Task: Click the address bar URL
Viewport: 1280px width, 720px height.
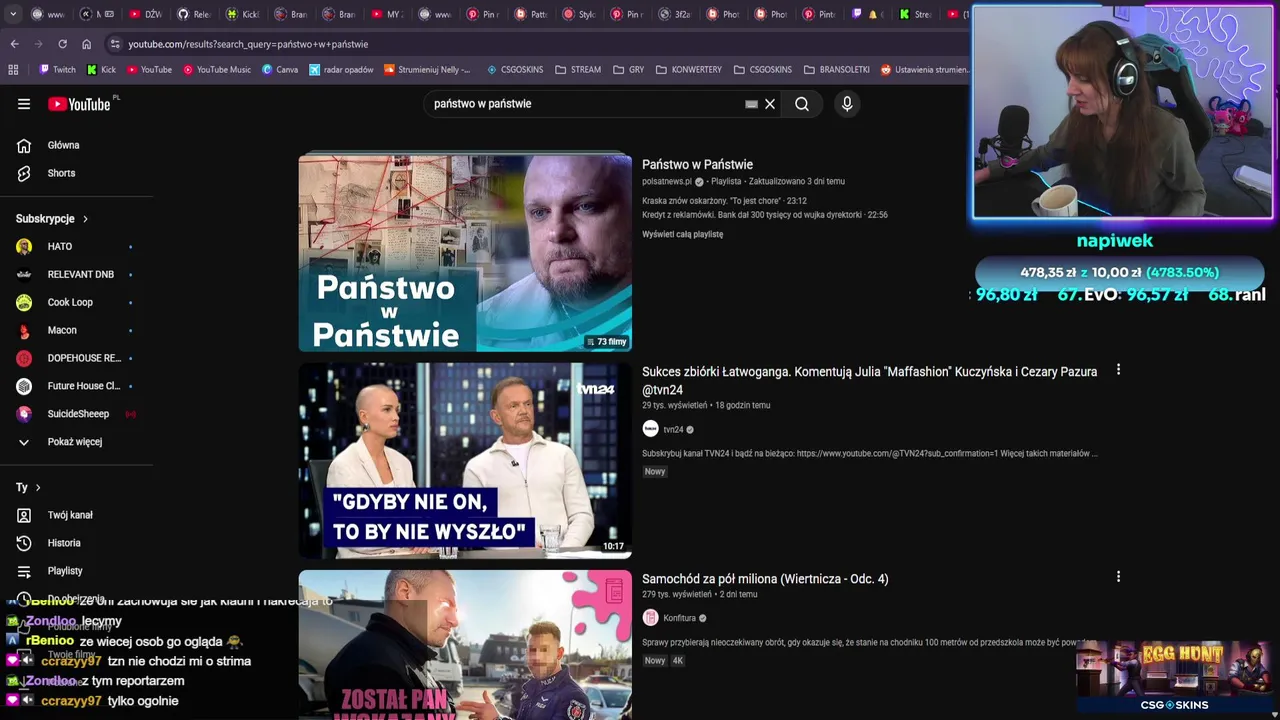Action: 248,44
